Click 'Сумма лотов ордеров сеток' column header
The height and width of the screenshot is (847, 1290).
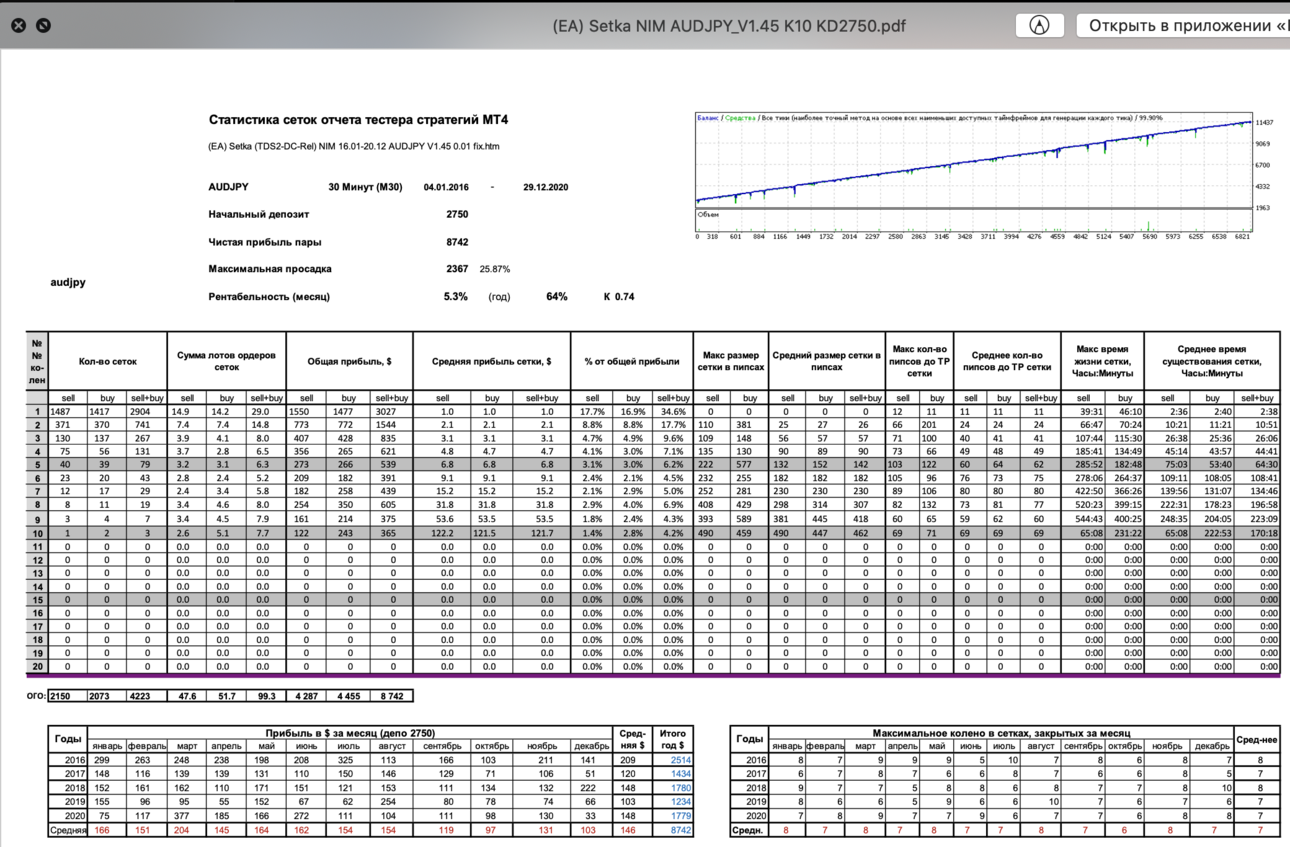226,361
